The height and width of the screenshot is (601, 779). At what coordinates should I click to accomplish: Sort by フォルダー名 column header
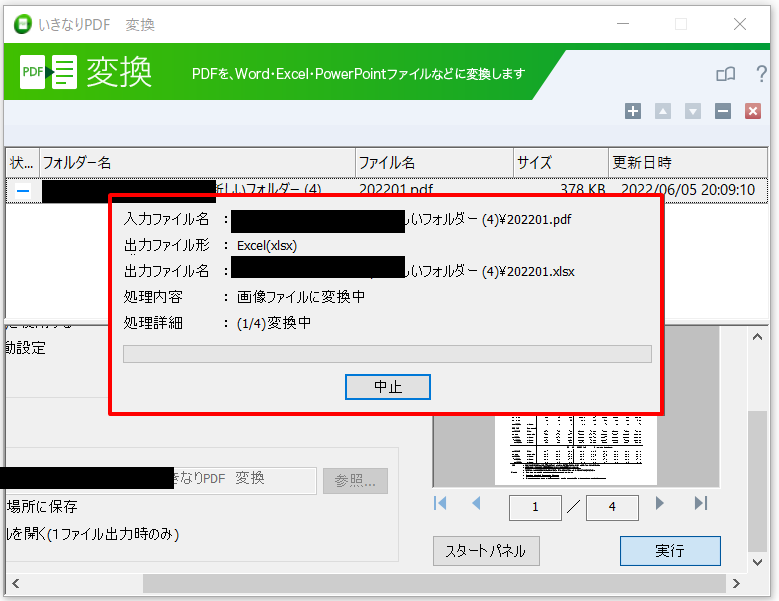197,162
